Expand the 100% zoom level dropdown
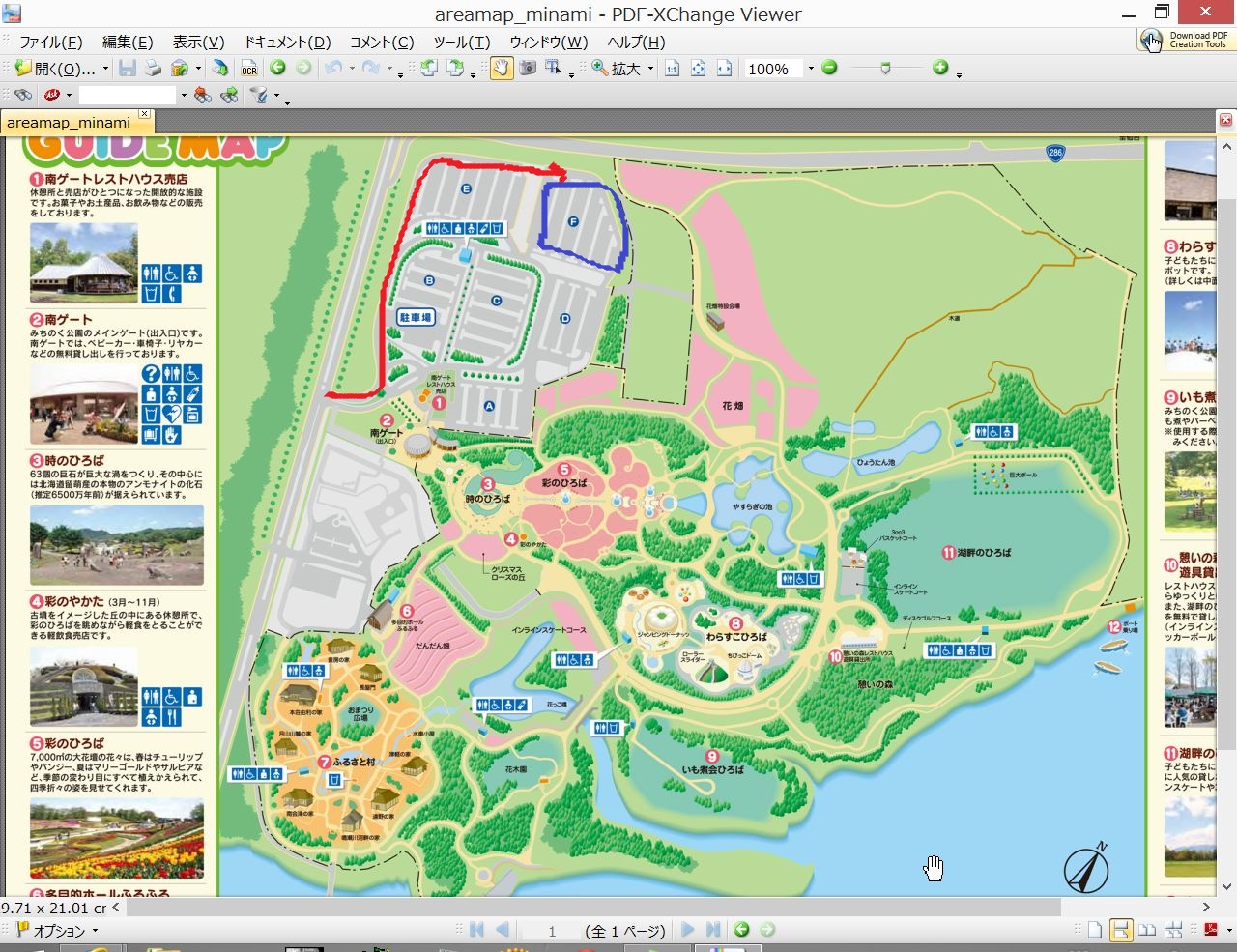Image resolution: width=1237 pixels, height=952 pixels. (x=811, y=69)
